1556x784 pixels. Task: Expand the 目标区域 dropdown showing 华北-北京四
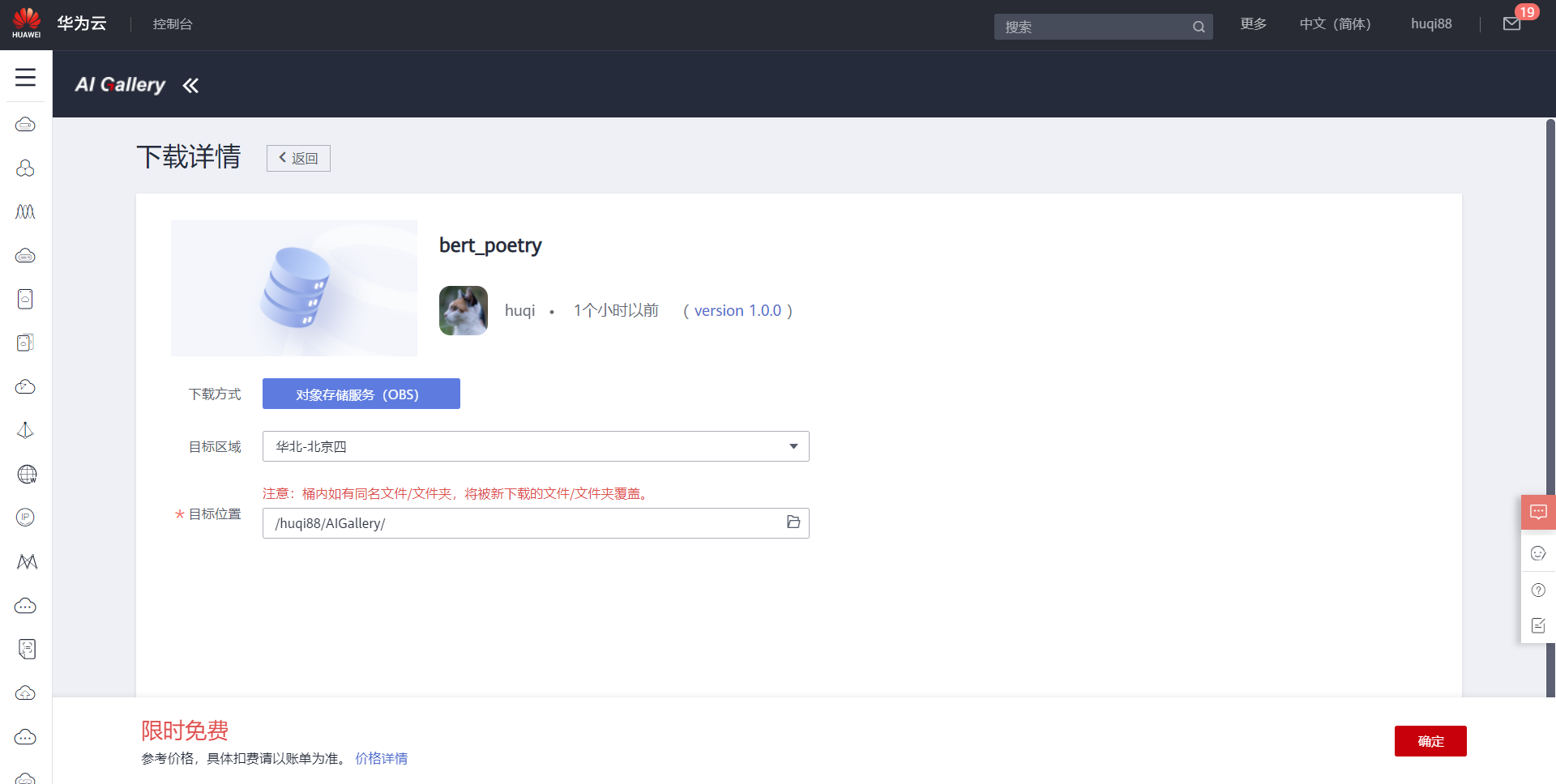tap(536, 446)
